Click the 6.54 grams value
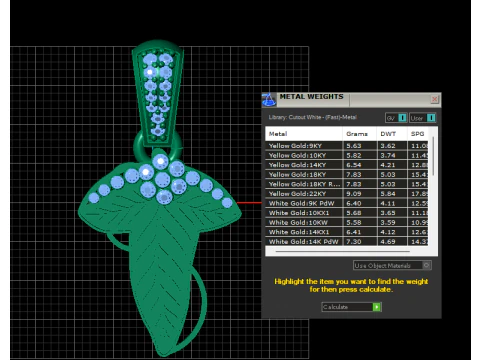 tap(354, 165)
